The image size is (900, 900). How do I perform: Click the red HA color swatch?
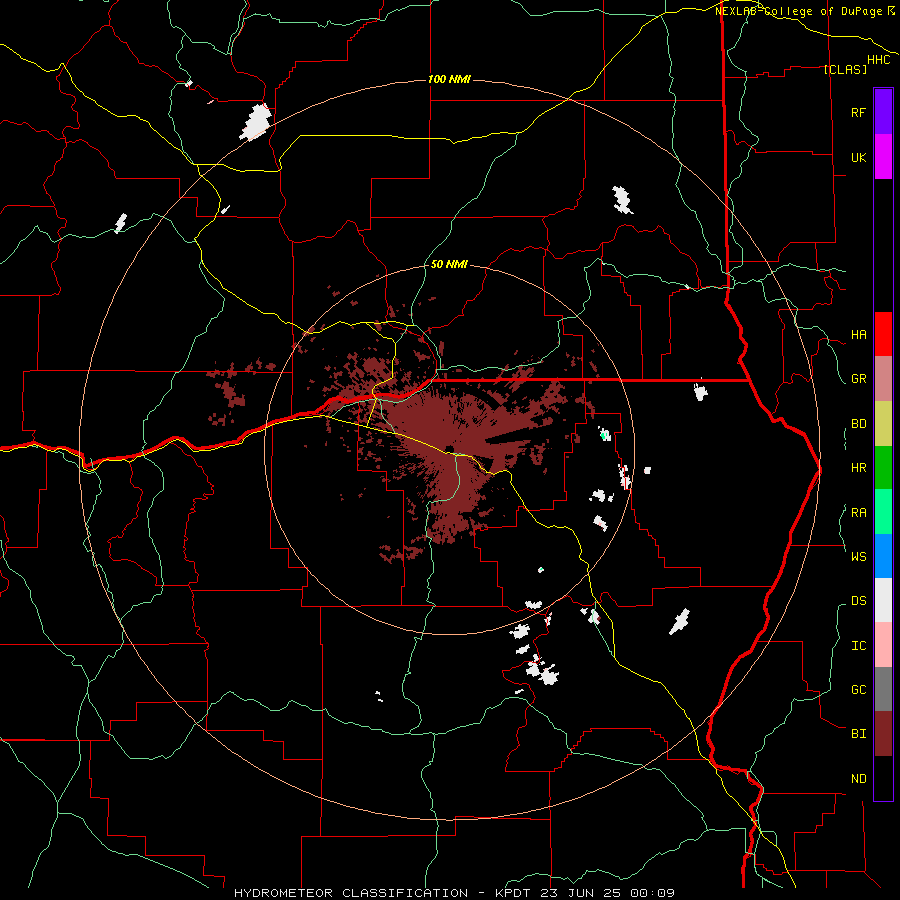(x=883, y=334)
